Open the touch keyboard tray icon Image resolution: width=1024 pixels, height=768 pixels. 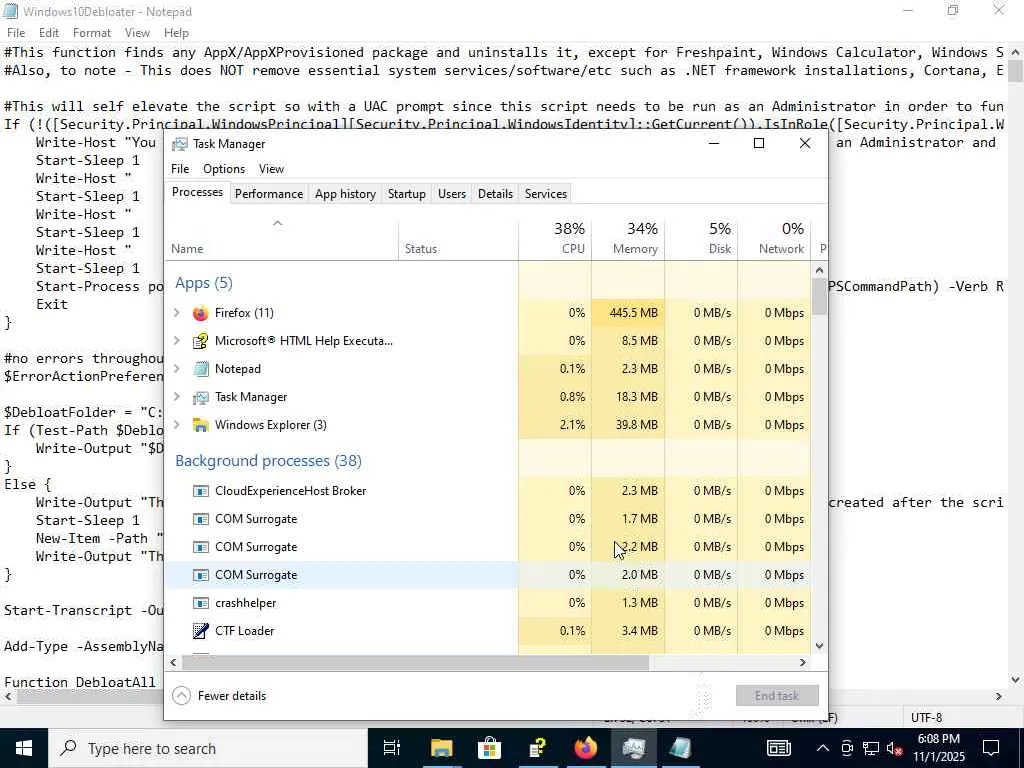pyautogui.click(x=778, y=748)
